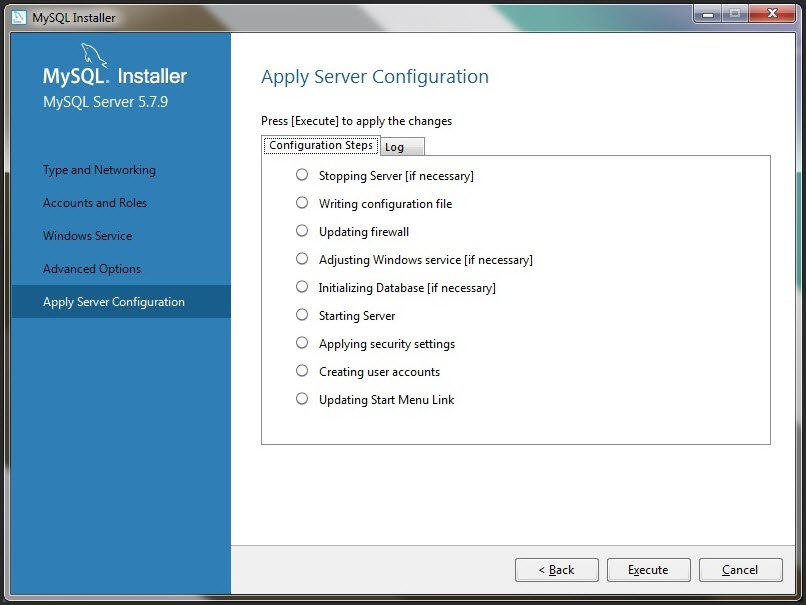Viewport: 806px width, 605px height.
Task: Click the 'Writing configuration file' text
Action: [386, 204]
